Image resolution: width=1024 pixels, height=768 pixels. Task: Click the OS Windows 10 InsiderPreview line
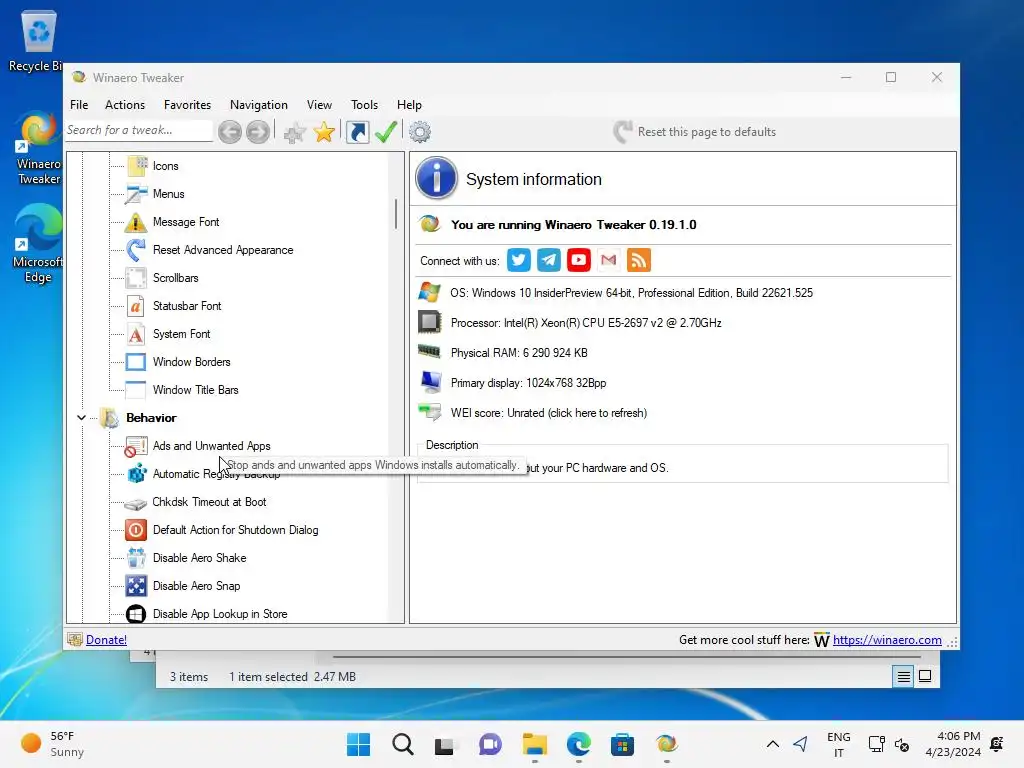(631, 293)
